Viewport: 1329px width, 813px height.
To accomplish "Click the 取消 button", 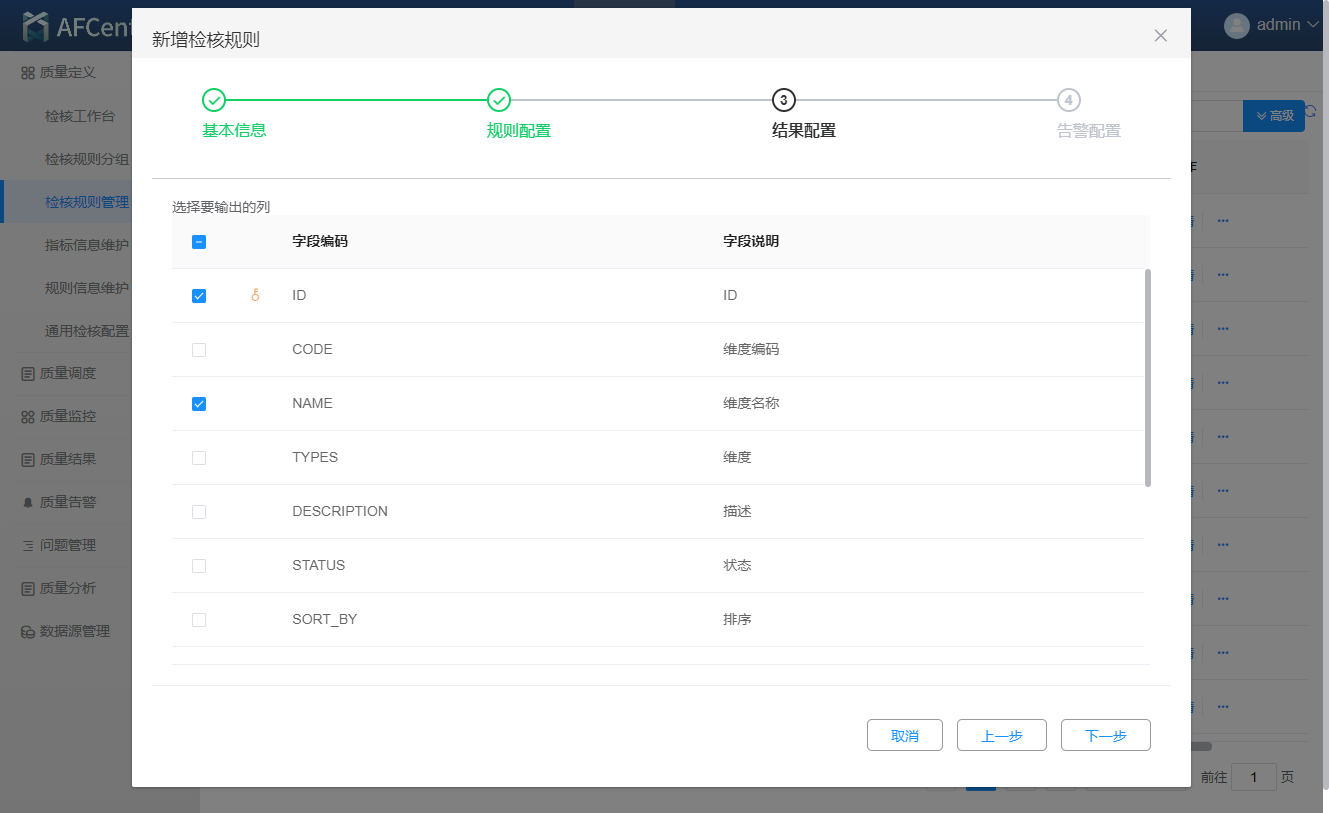I will pyautogui.click(x=905, y=735).
